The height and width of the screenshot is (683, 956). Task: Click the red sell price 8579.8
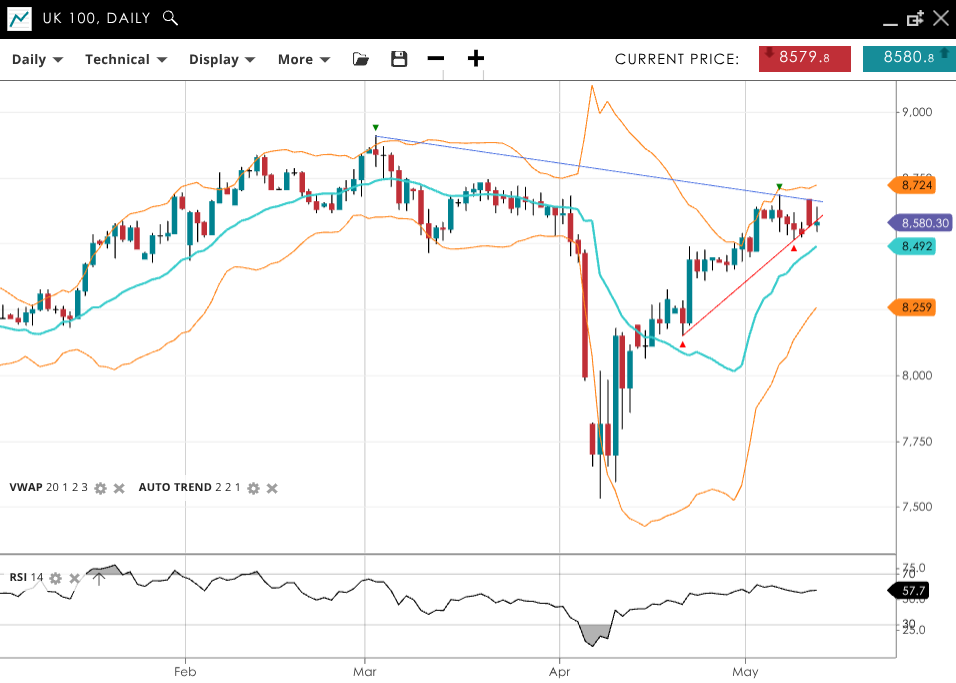[x=804, y=58]
